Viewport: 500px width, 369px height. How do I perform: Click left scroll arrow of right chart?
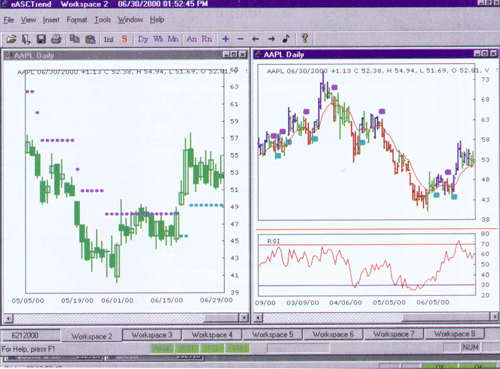coord(258,317)
